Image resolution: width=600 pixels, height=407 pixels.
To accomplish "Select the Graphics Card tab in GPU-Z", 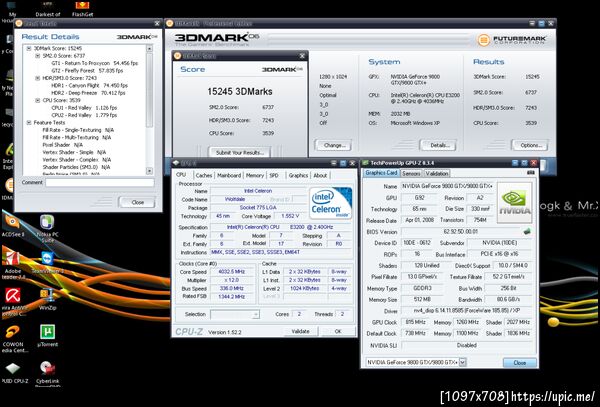I will coord(381,173).
